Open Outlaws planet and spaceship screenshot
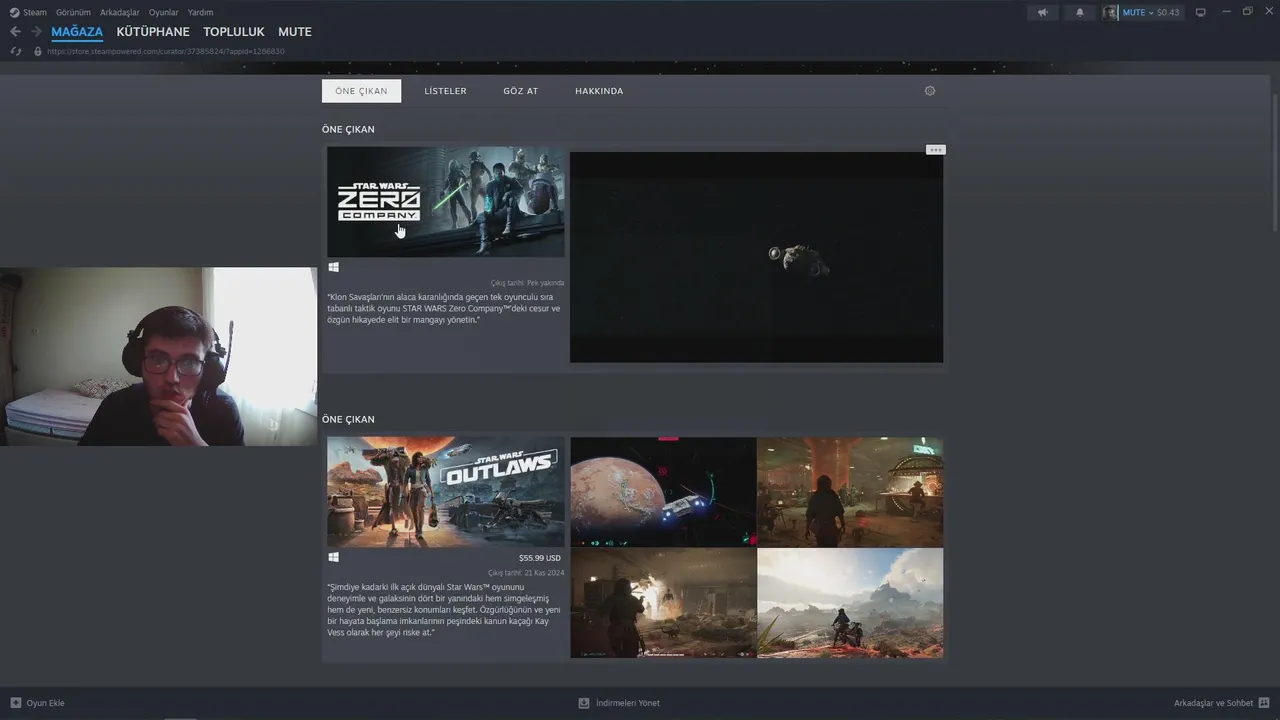 click(663, 492)
